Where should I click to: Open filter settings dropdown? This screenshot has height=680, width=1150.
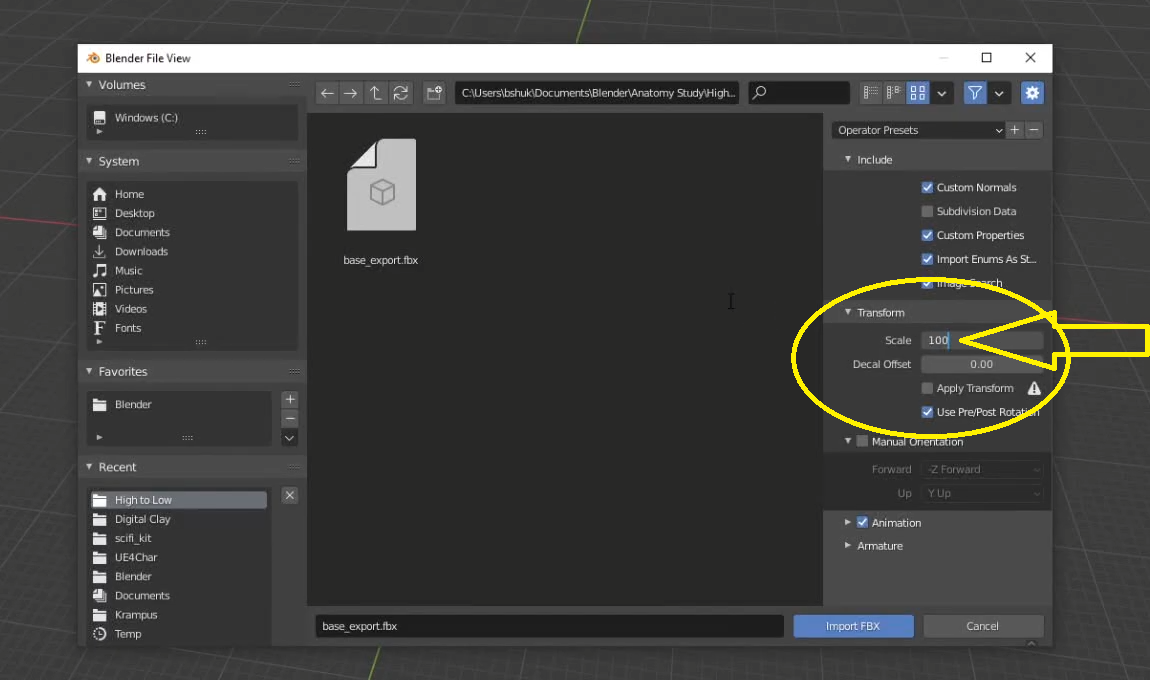[999, 93]
